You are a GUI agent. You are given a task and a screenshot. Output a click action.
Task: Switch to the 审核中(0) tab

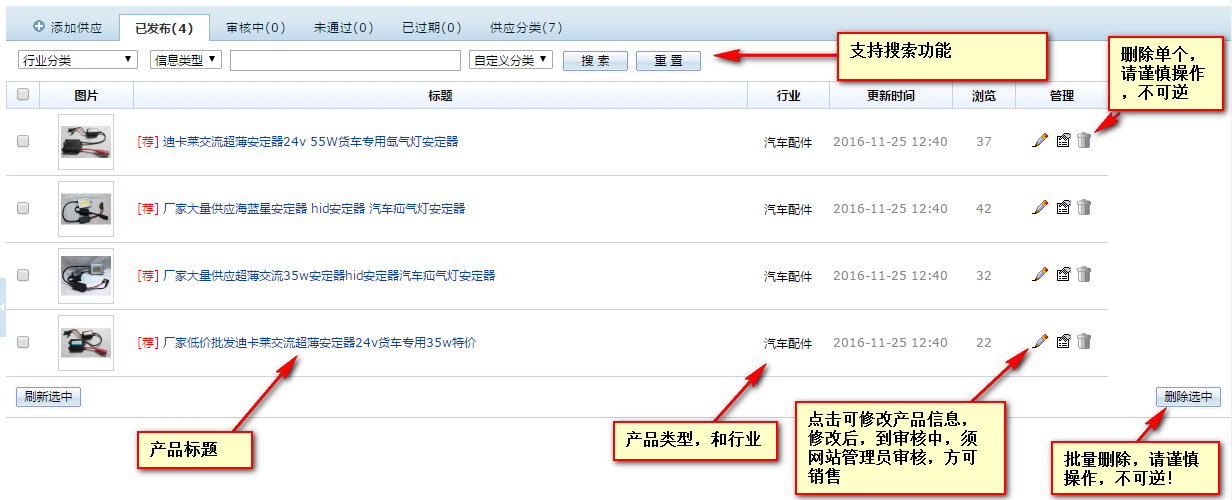click(255, 28)
